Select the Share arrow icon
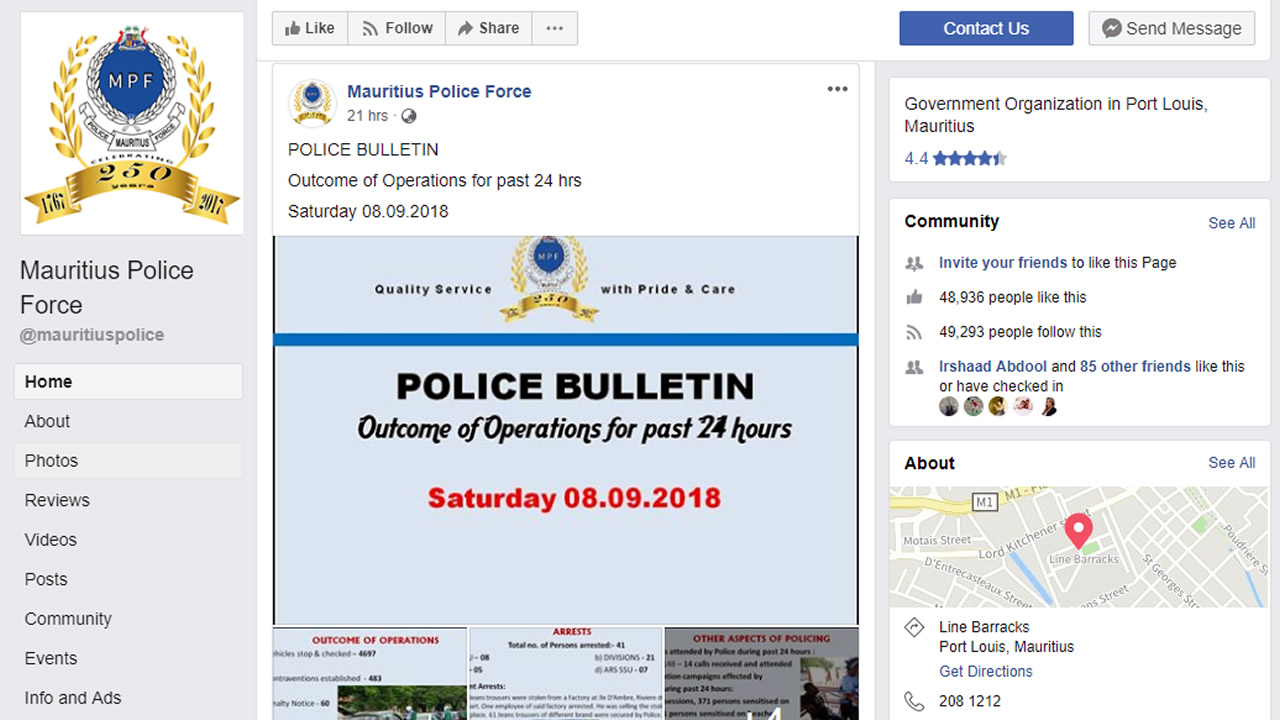Screen dimensions: 1280x720 465,28
